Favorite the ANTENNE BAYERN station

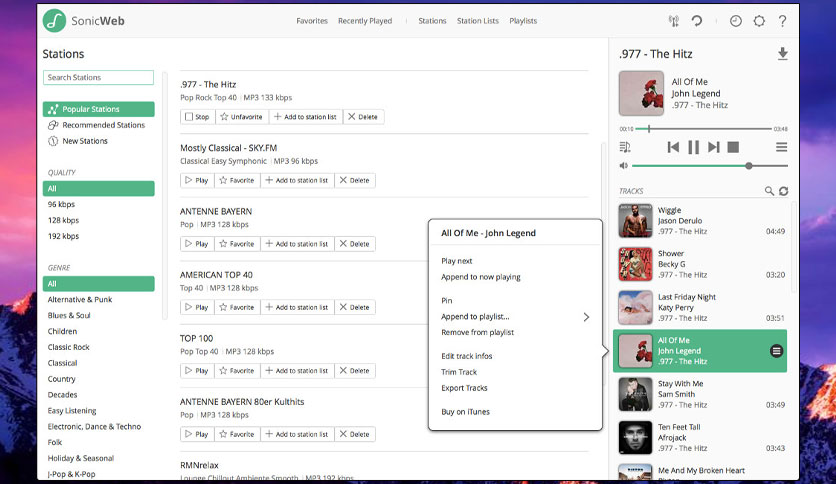click(x=237, y=244)
